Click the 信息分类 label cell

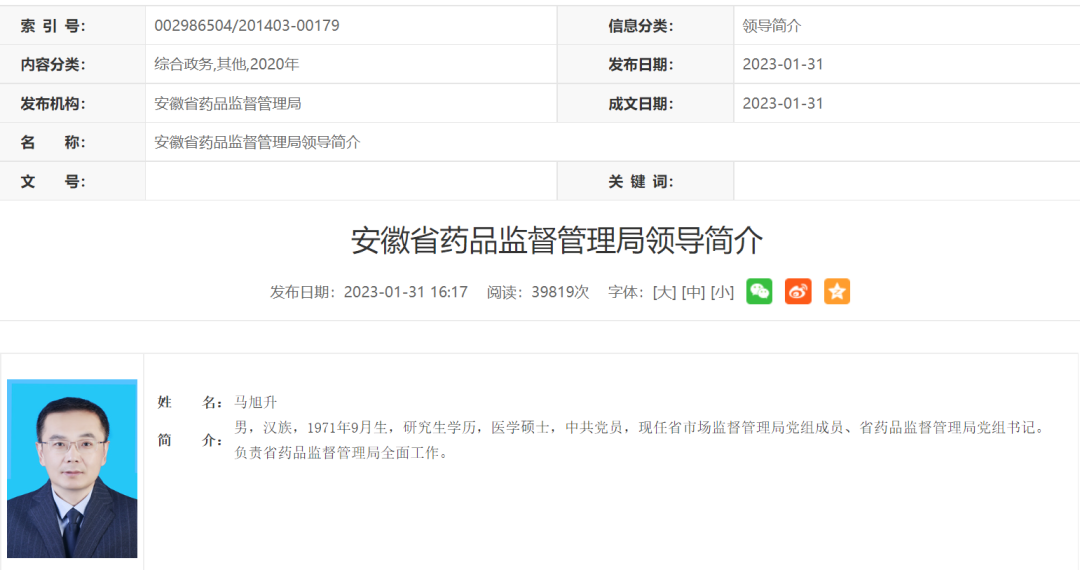[x=645, y=25]
